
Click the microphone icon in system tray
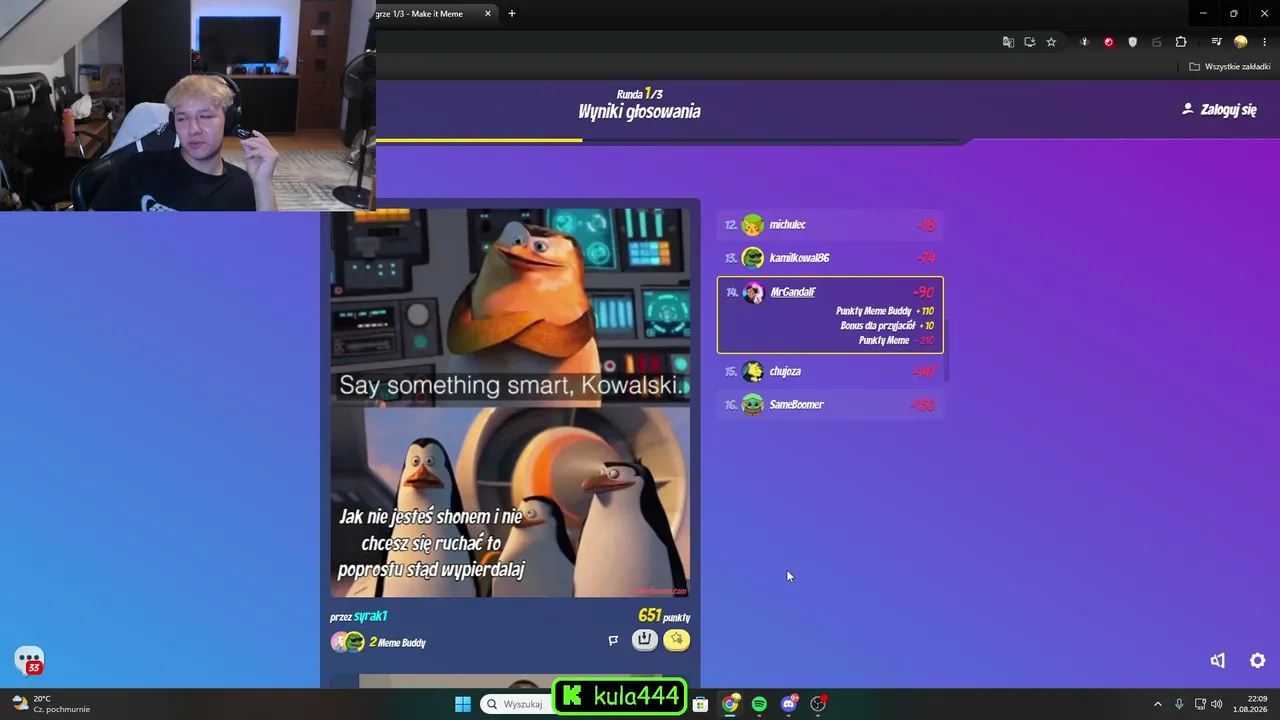pyautogui.click(x=1179, y=704)
